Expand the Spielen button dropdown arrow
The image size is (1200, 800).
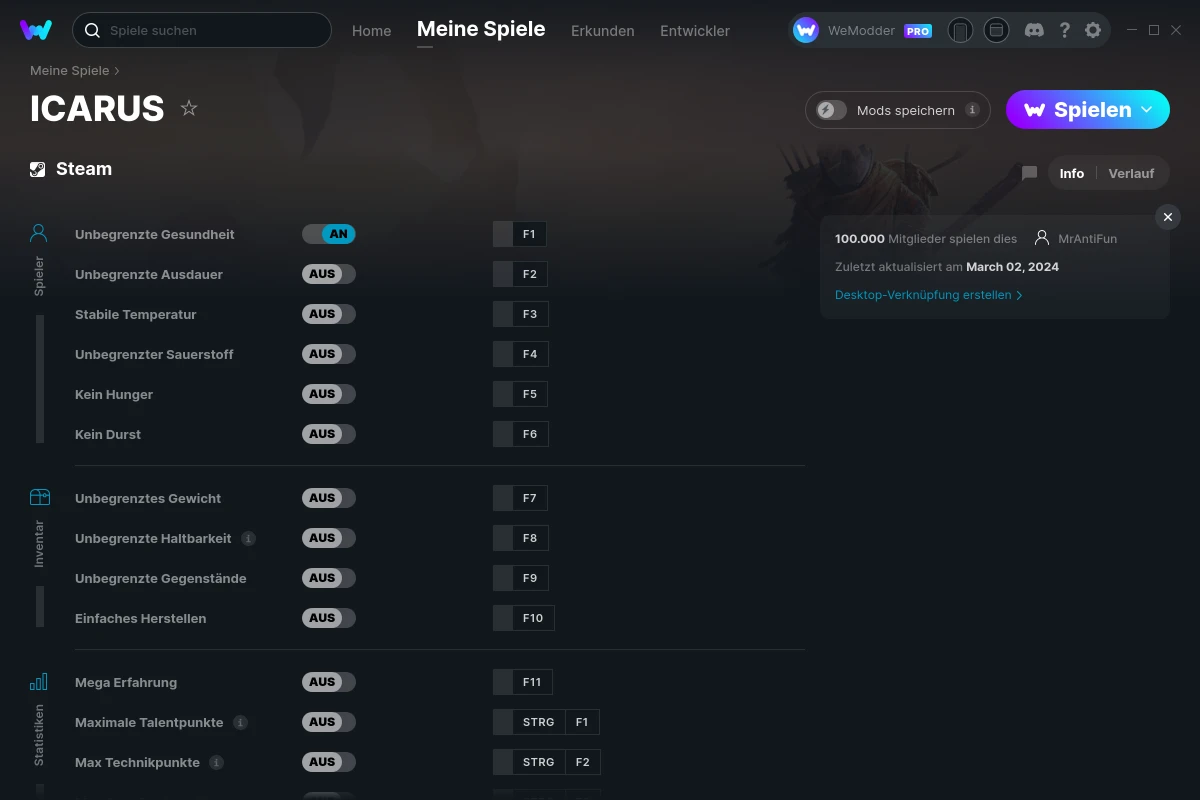coord(1147,109)
